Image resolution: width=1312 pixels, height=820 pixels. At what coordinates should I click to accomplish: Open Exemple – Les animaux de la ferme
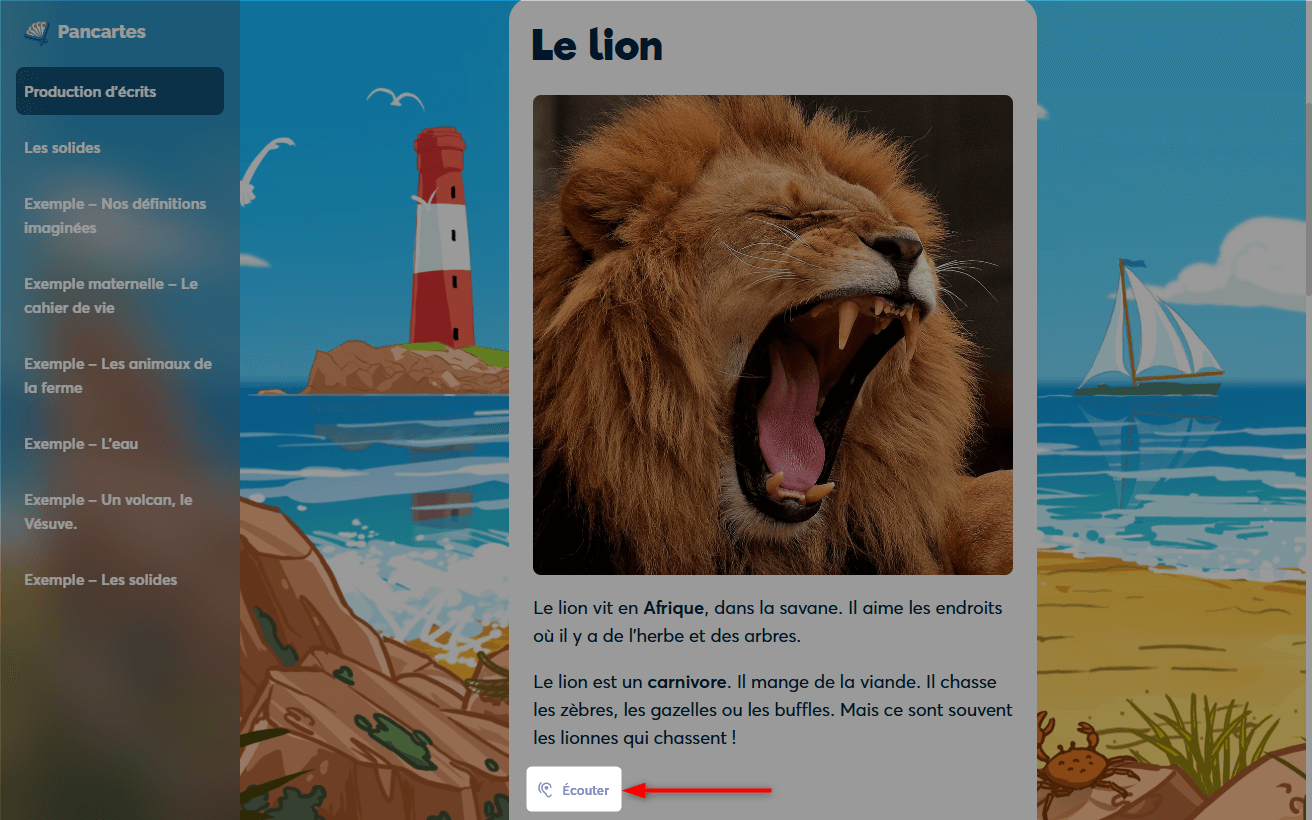(x=118, y=376)
